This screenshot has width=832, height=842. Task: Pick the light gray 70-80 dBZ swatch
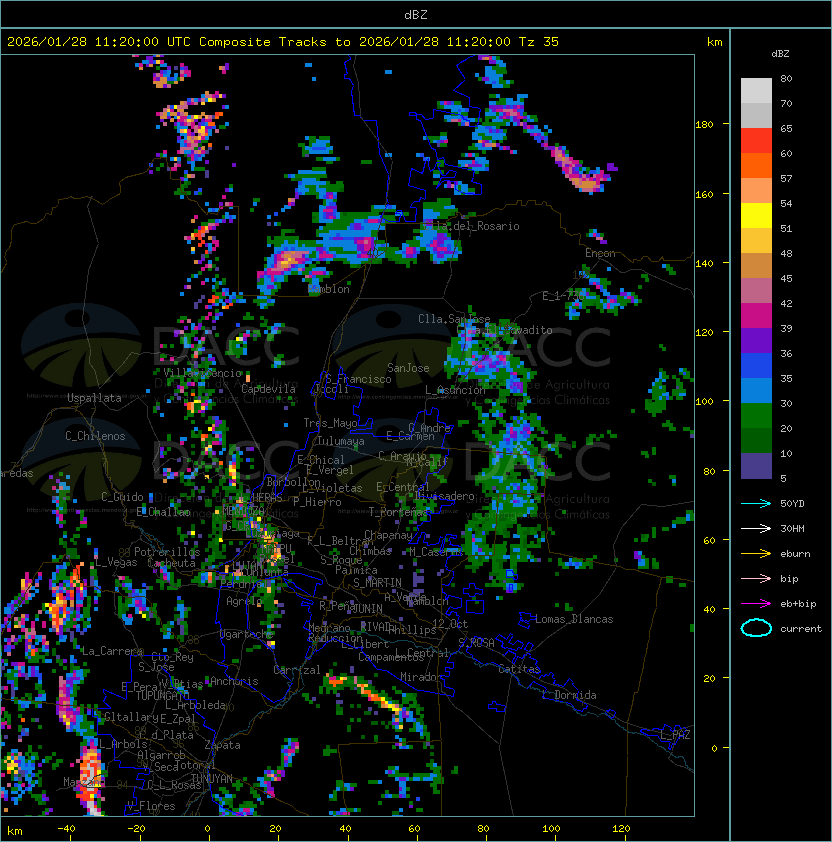(x=756, y=91)
